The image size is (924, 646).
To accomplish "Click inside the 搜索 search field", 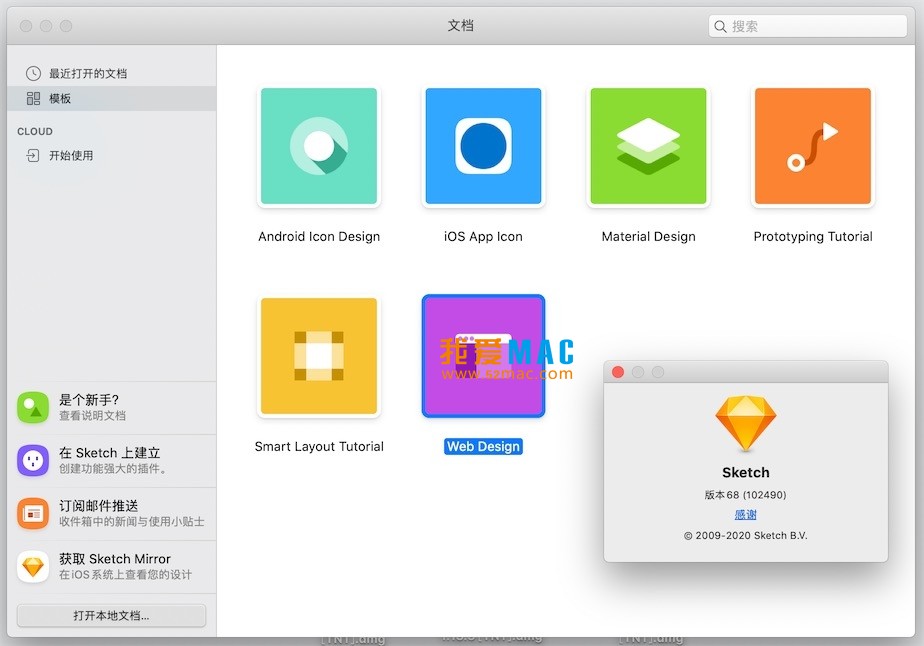I will [x=806, y=26].
